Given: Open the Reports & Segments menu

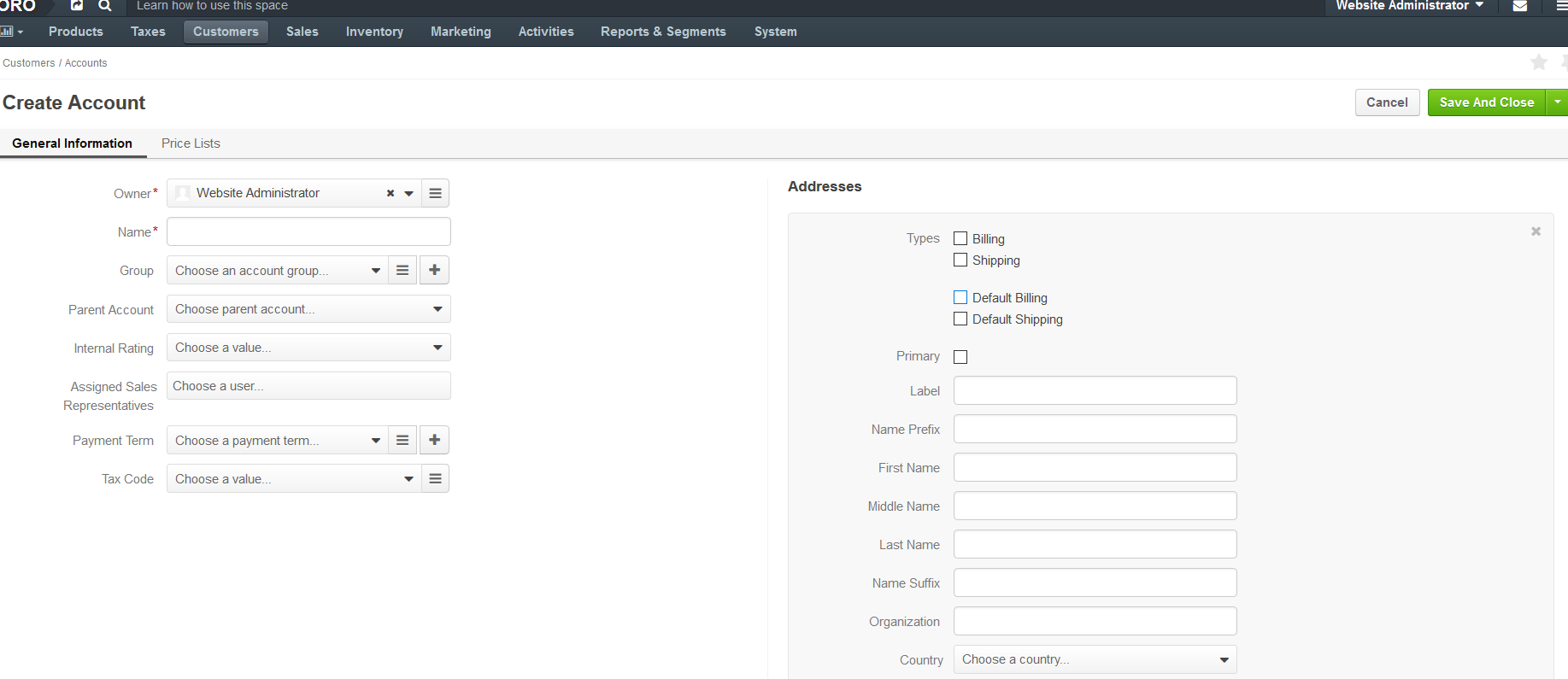Looking at the screenshot, I should [663, 32].
